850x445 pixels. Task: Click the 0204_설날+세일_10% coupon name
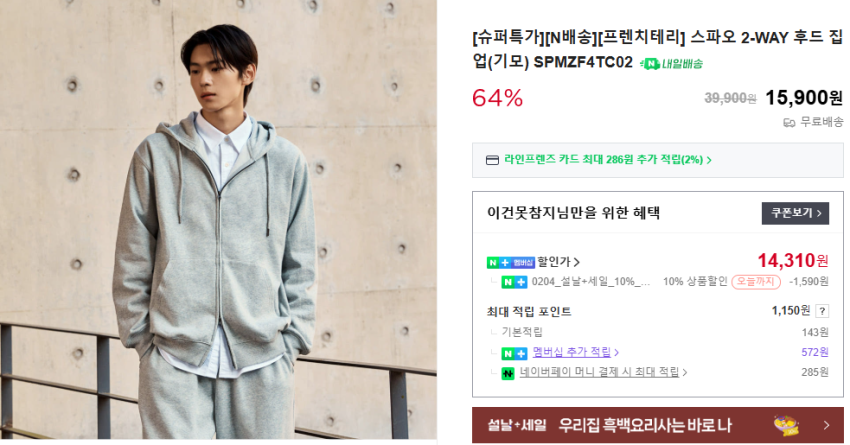point(591,282)
